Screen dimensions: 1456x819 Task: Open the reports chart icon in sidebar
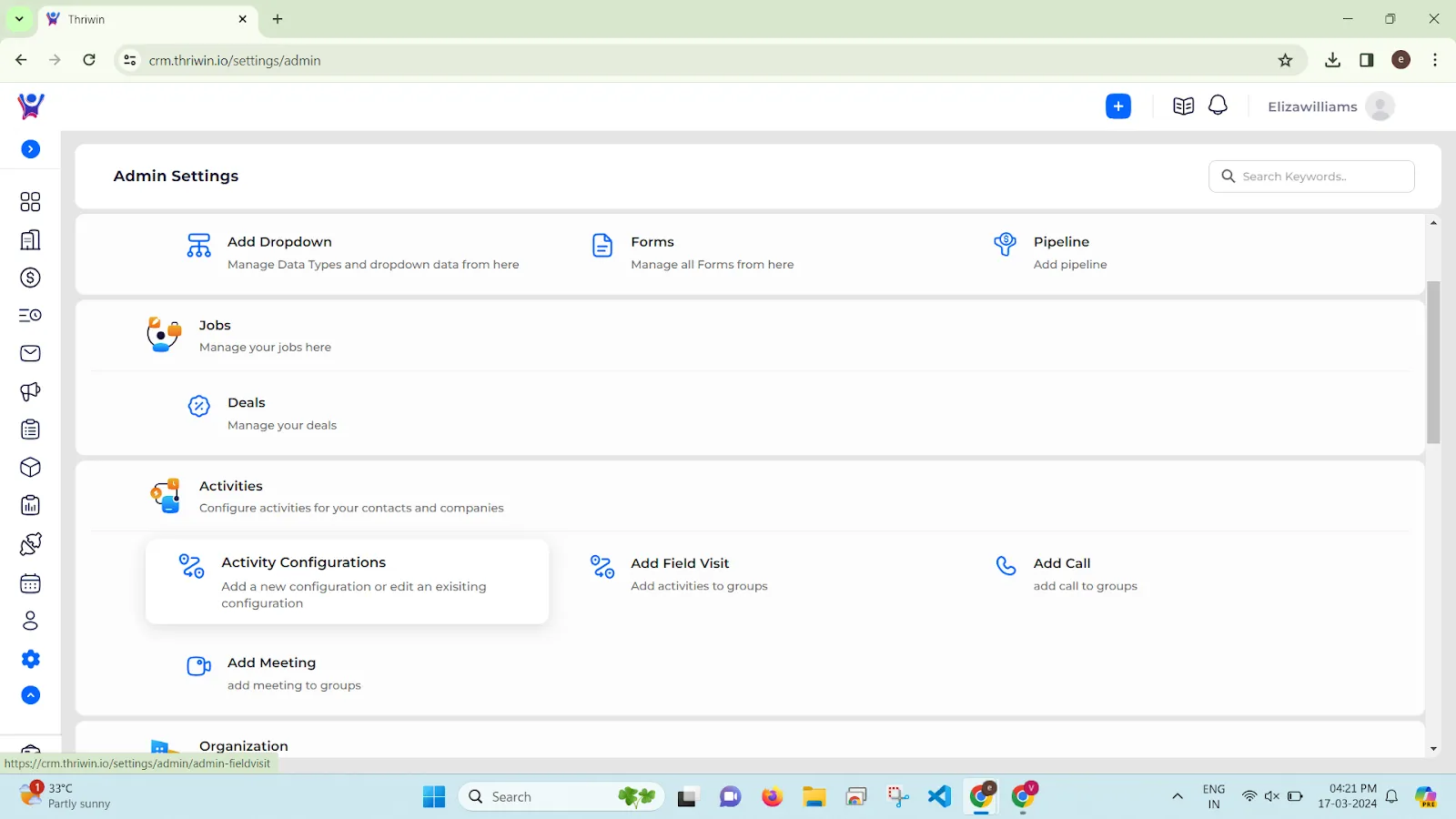coord(30,506)
